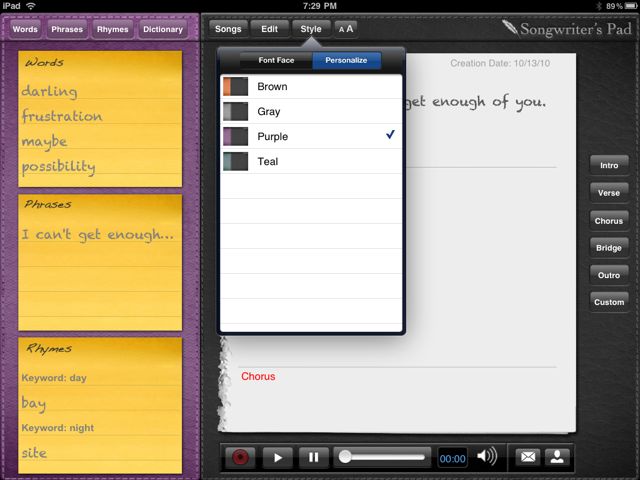Click the word 'darling' on the note
The width and height of the screenshot is (640, 480).
point(49,91)
